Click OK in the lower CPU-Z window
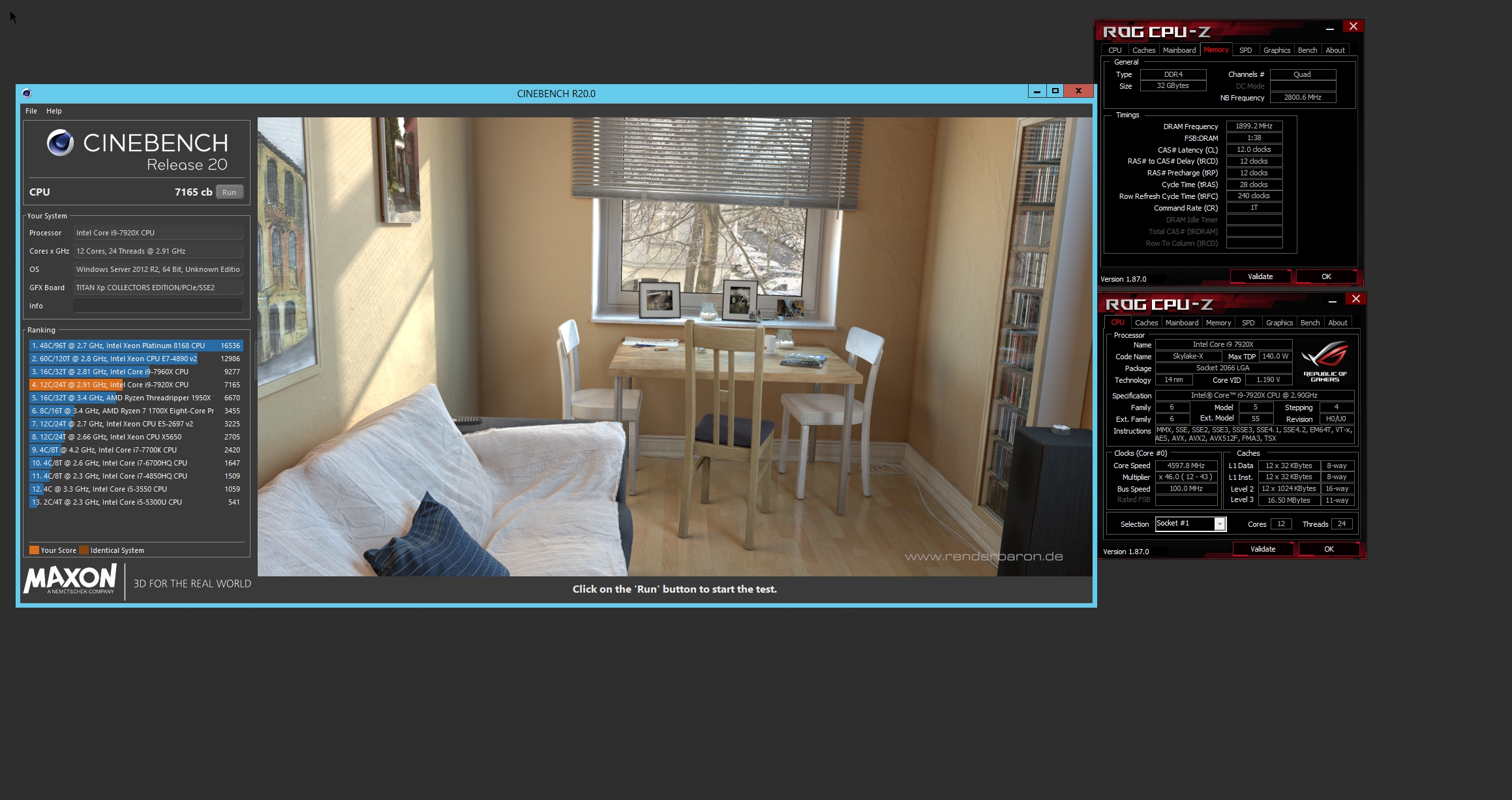The height and width of the screenshot is (800, 1512). (1329, 549)
